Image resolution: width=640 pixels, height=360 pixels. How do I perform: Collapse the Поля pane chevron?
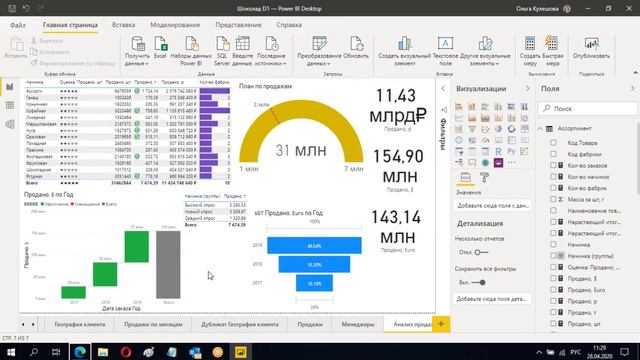pyautogui.click(x=632, y=89)
